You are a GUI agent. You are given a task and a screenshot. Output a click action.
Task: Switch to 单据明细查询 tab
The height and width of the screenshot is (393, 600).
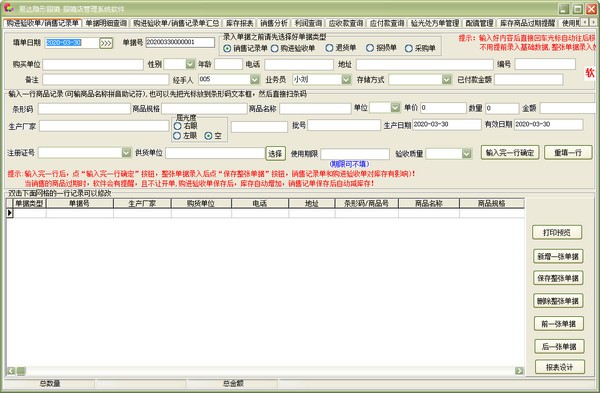pyautogui.click(x=106, y=23)
